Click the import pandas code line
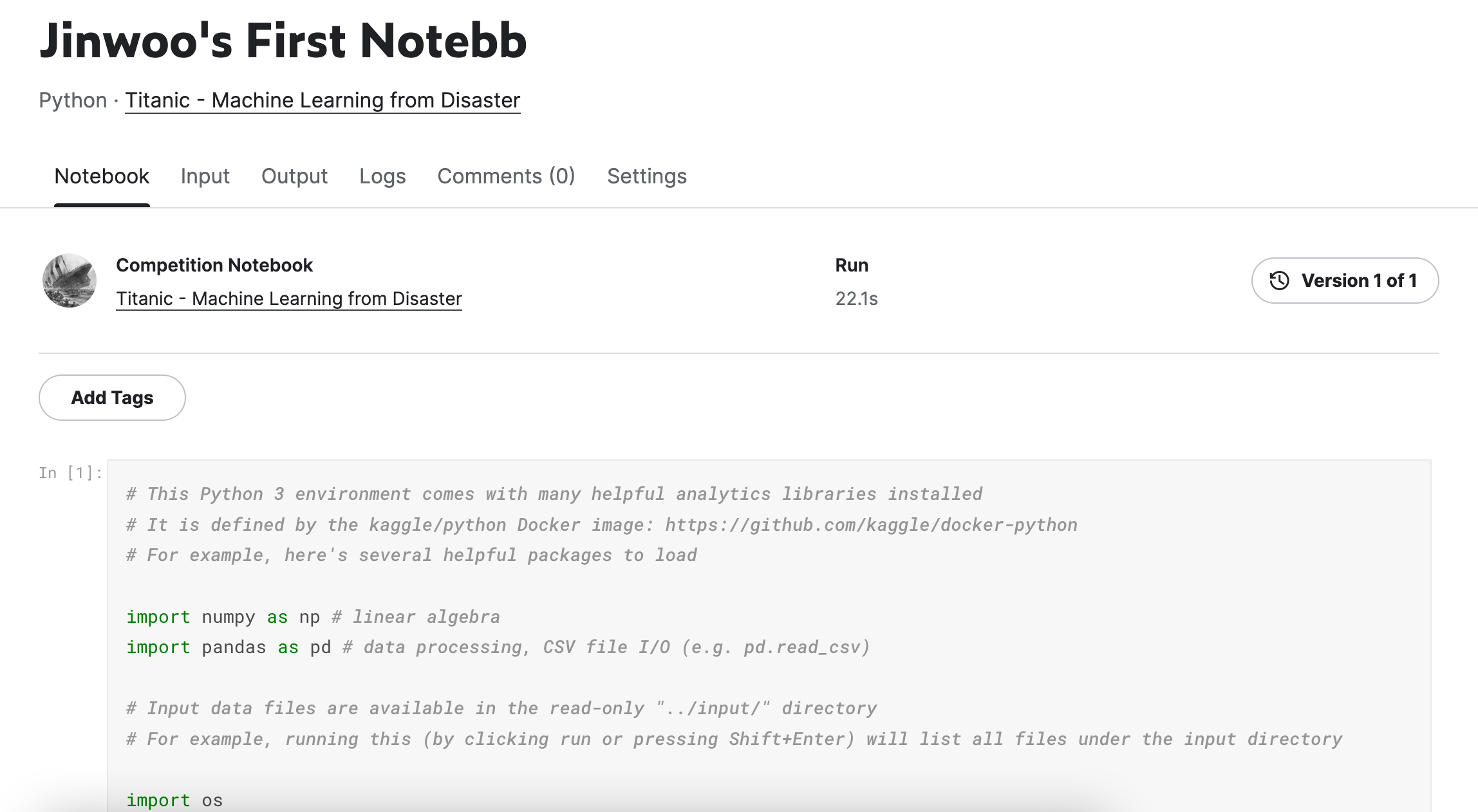The width and height of the screenshot is (1478, 812). coord(498,647)
